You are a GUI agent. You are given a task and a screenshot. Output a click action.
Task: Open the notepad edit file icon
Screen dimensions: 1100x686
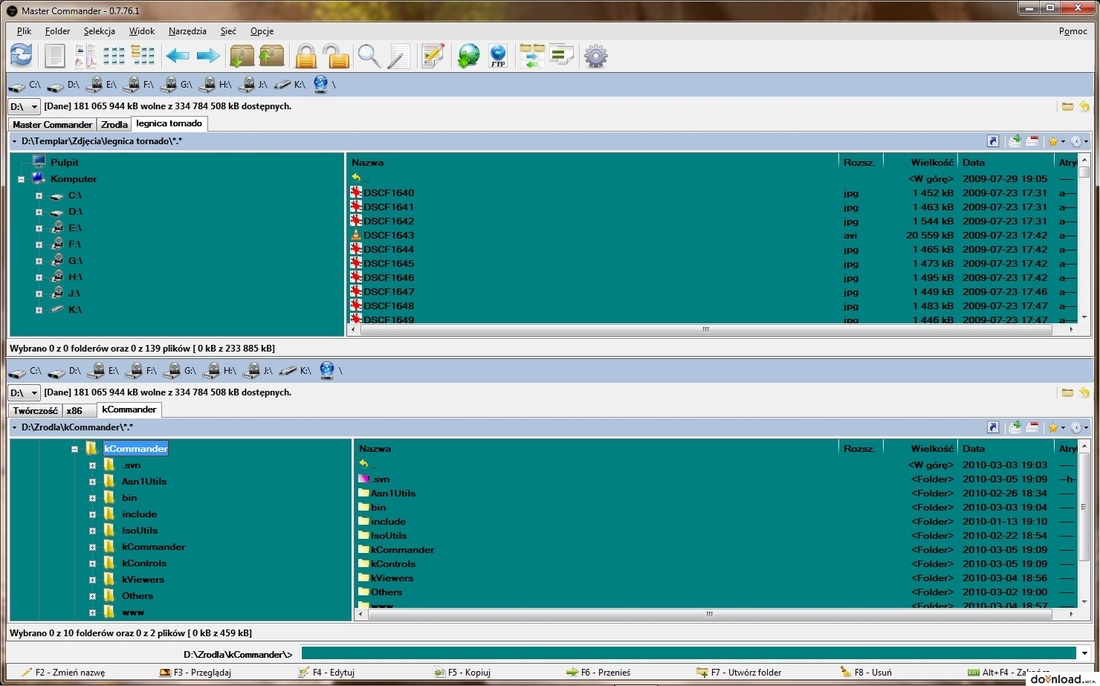coord(433,55)
